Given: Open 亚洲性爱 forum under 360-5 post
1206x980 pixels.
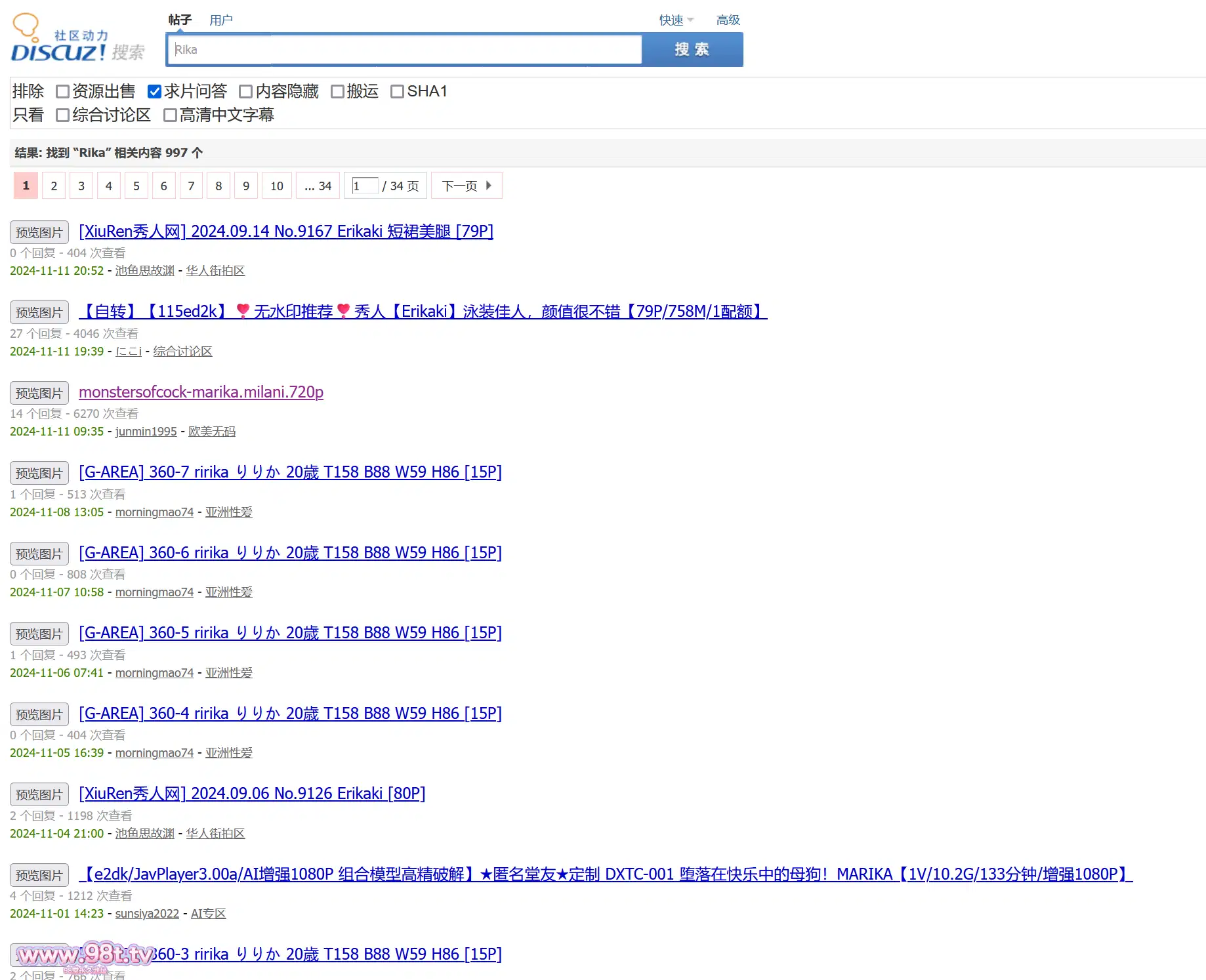Looking at the screenshot, I should tap(229, 672).
